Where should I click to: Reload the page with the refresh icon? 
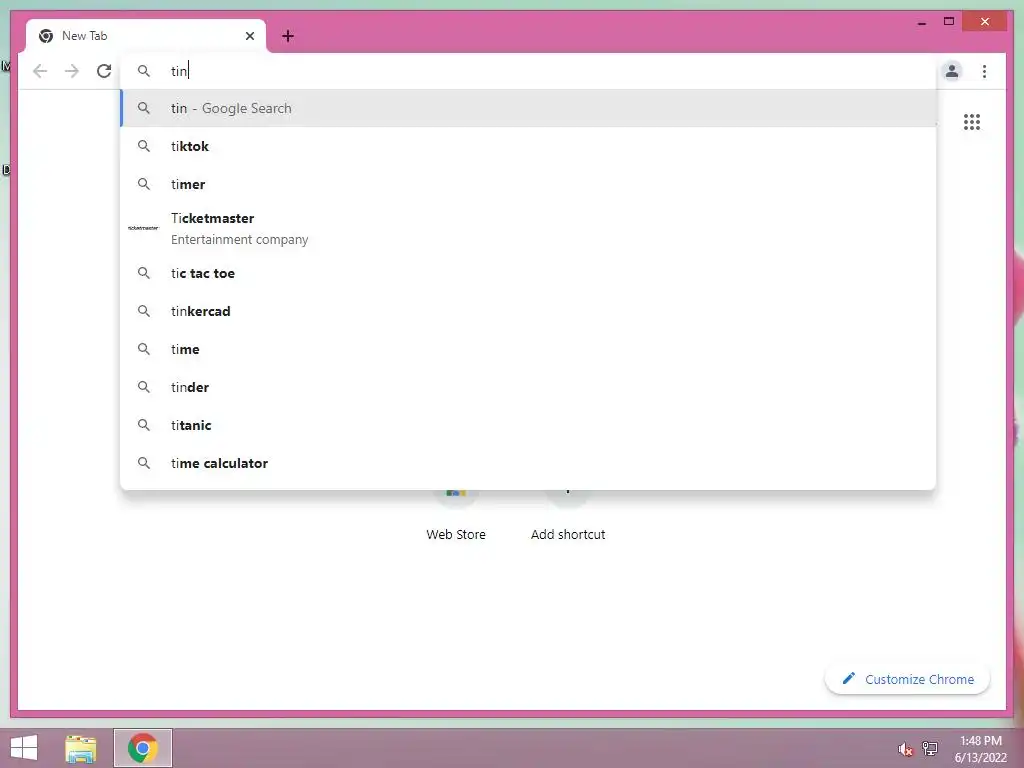click(x=104, y=71)
